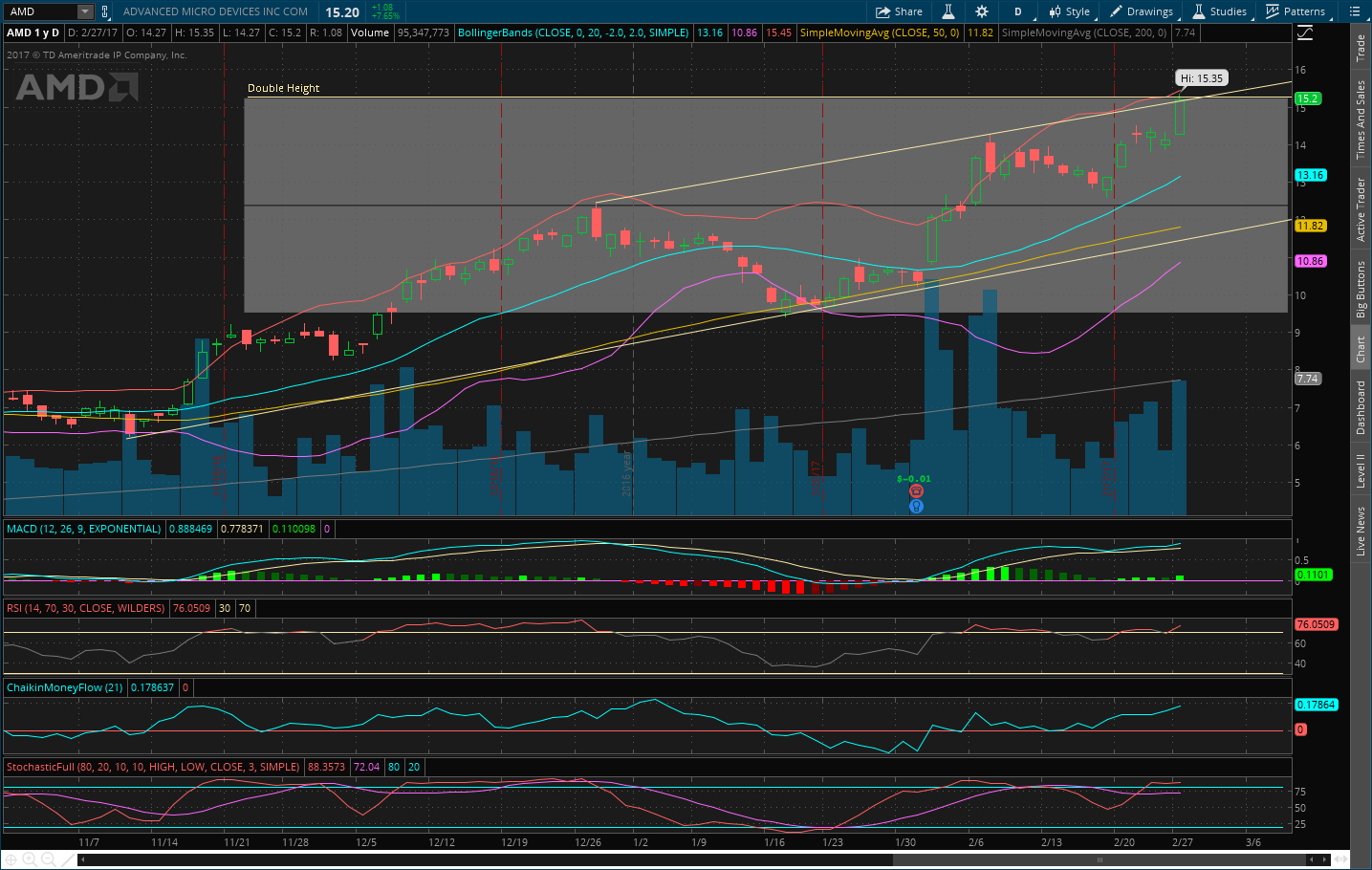Viewport: 1372px width, 870px height.
Task: Toggle the chart scale icon above price axis
Action: pos(1305,33)
